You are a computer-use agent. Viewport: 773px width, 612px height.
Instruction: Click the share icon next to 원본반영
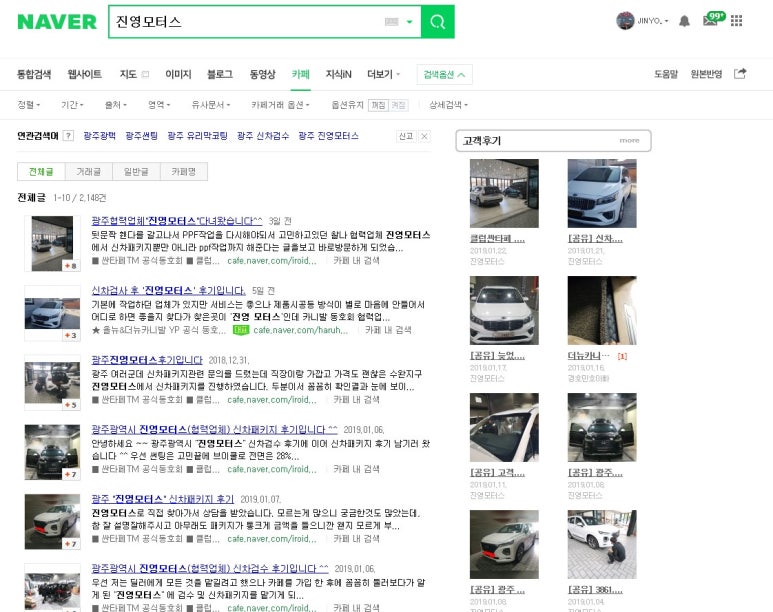pyautogui.click(x=740, y=74)
